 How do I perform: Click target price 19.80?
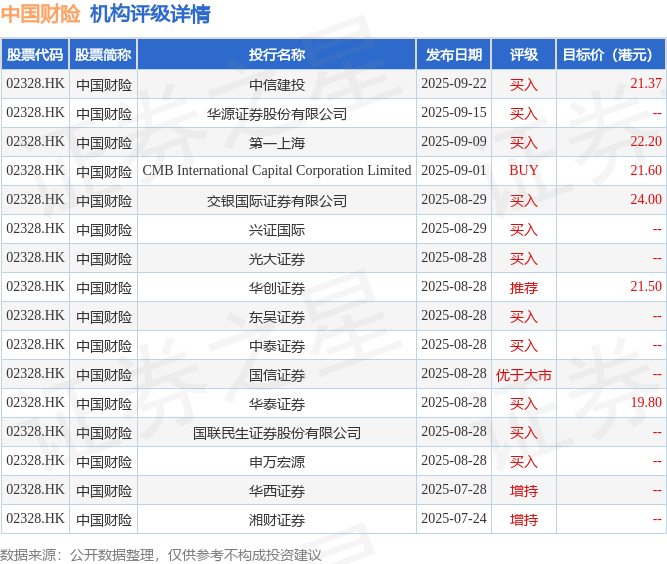646,402
